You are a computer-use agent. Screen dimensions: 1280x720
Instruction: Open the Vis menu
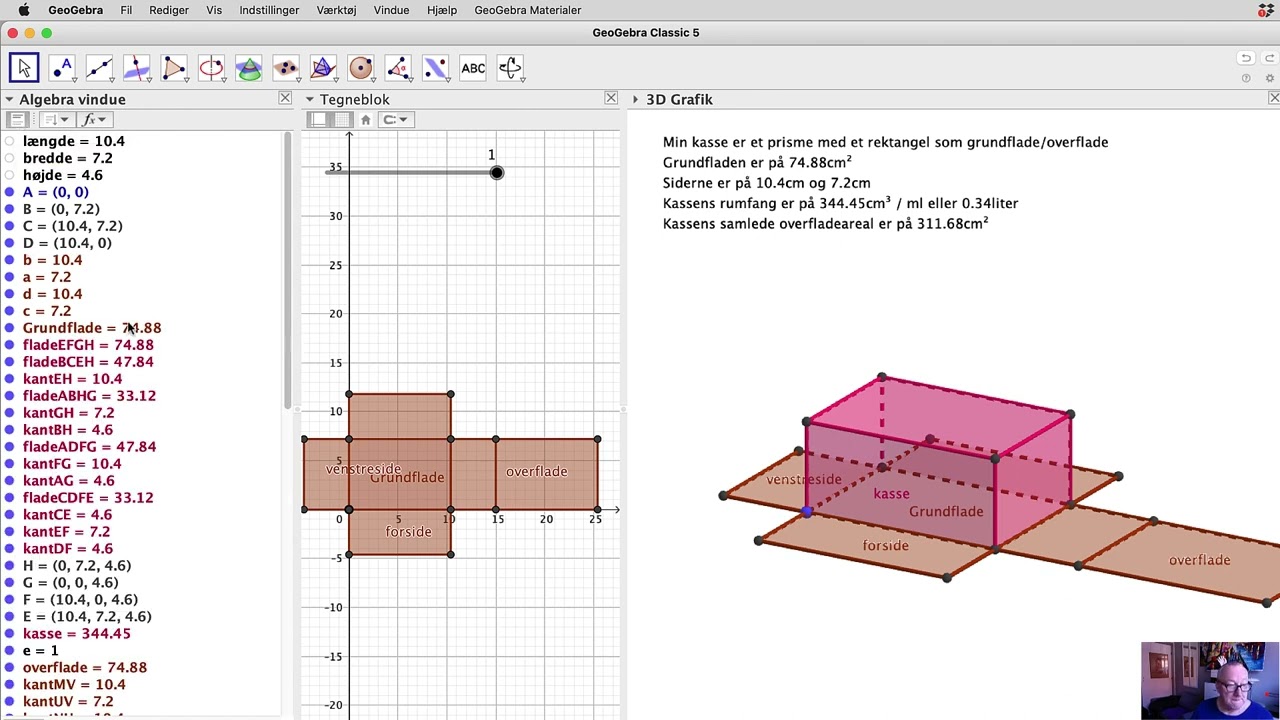tap(214, 10)
